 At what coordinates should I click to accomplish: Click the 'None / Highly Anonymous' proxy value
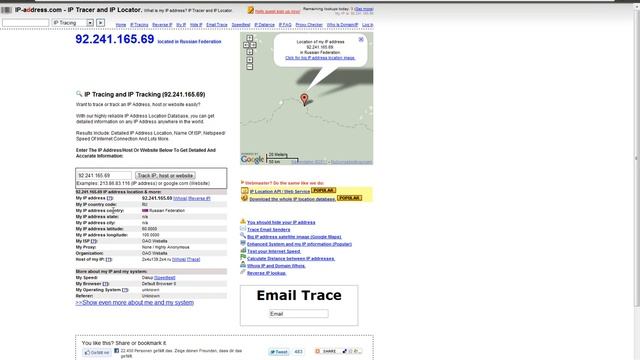166,247
